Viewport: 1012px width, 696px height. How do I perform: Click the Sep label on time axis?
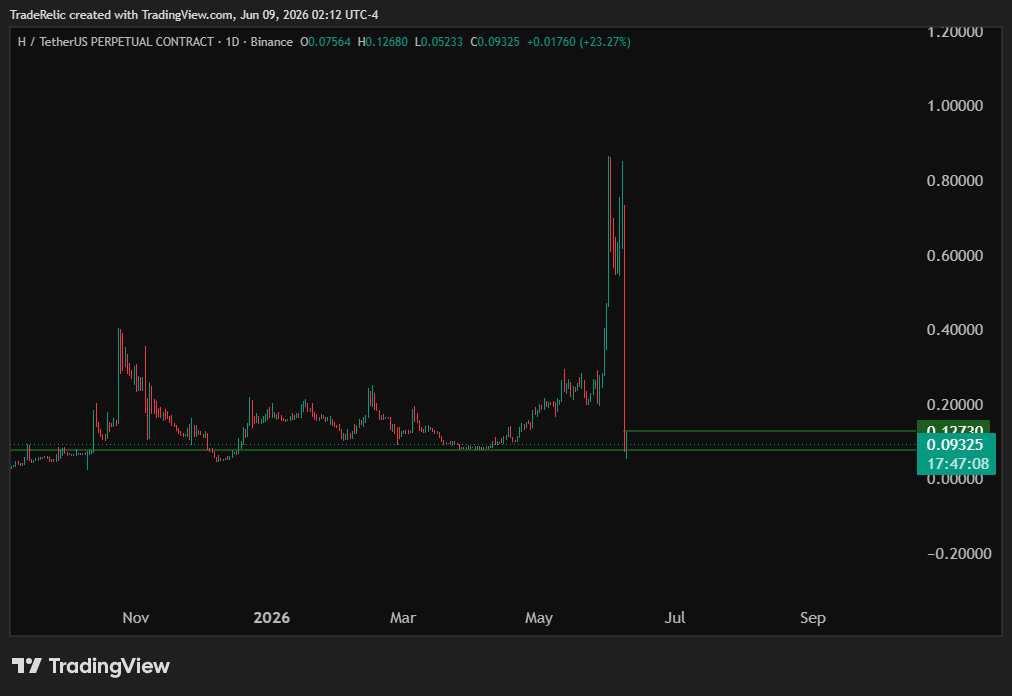(813, 618)
